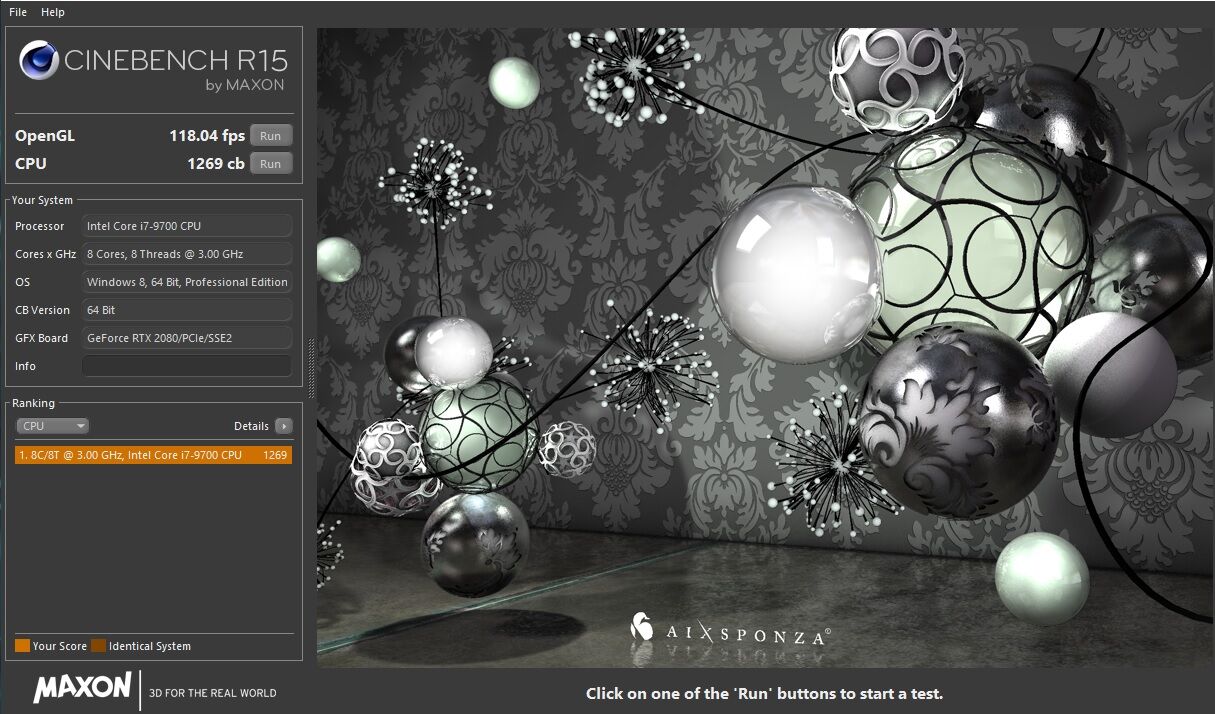Open the Help menu
Viewport: 1215px width, 714px height.
pyautogui.click(x=53, y=12)
